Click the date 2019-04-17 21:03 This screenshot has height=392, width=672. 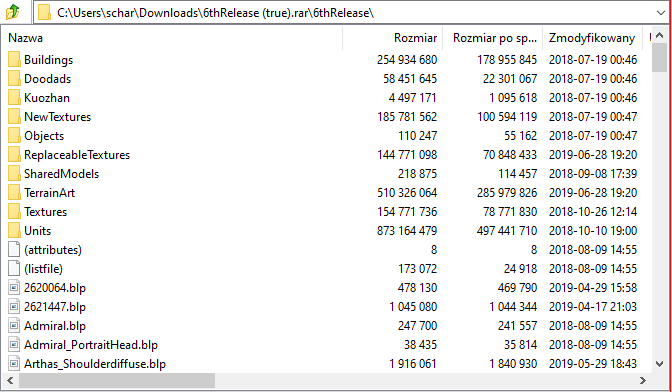pyautogui.click(x=593, y=307)
